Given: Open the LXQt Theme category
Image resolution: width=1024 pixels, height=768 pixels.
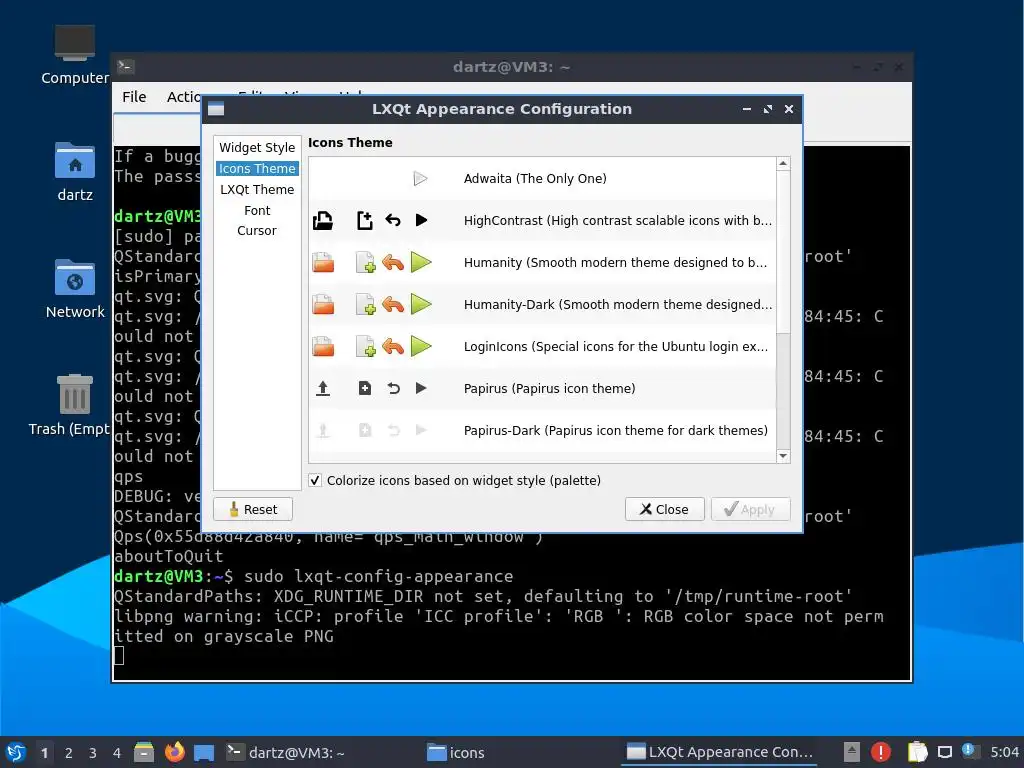Looking at the screenshot, I should pos(257,189).
